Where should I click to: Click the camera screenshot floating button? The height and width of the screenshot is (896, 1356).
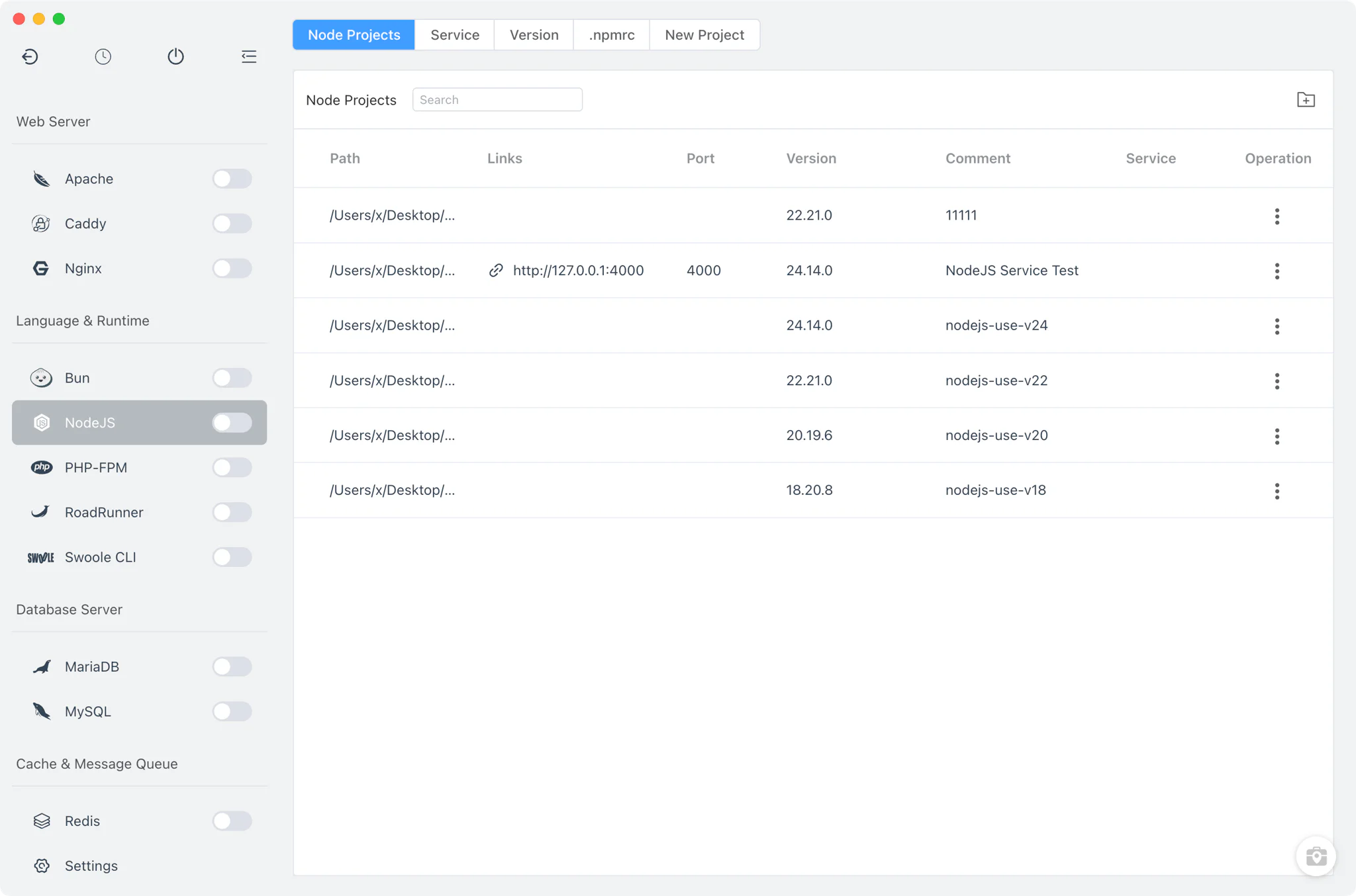(1316, 856)
